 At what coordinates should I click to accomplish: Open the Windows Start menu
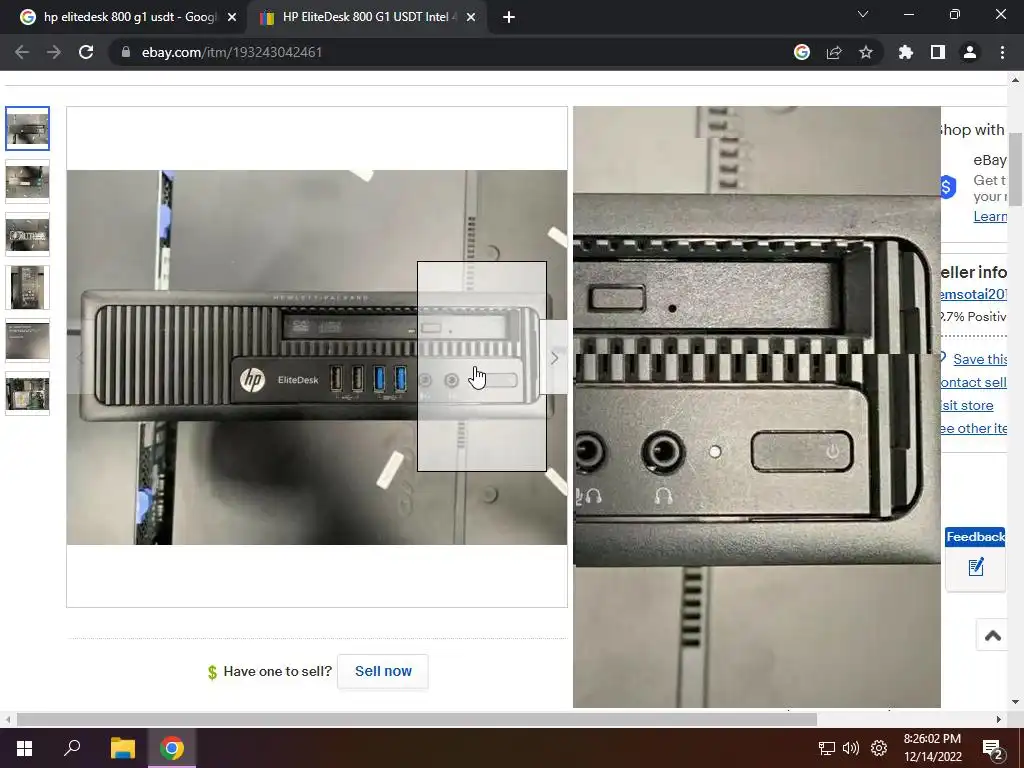(x=25, y=748)
